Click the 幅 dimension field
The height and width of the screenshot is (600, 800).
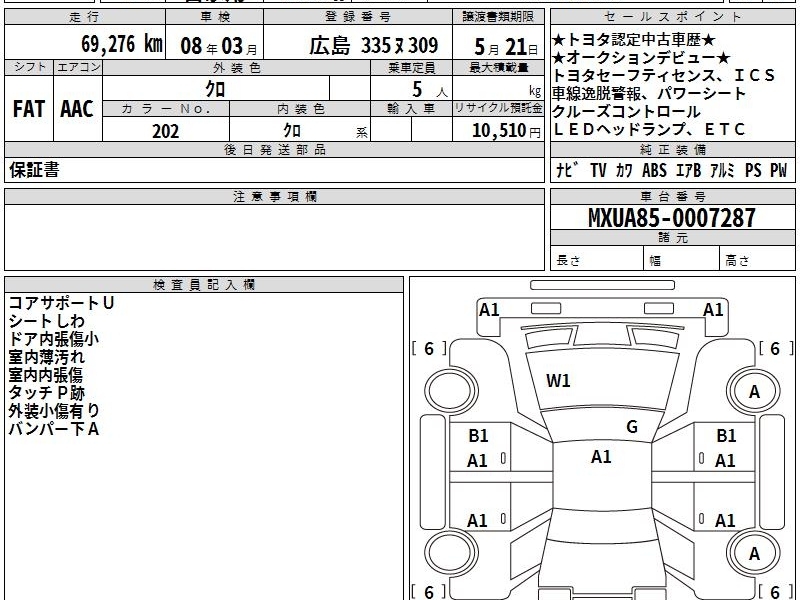pos(682,260)
